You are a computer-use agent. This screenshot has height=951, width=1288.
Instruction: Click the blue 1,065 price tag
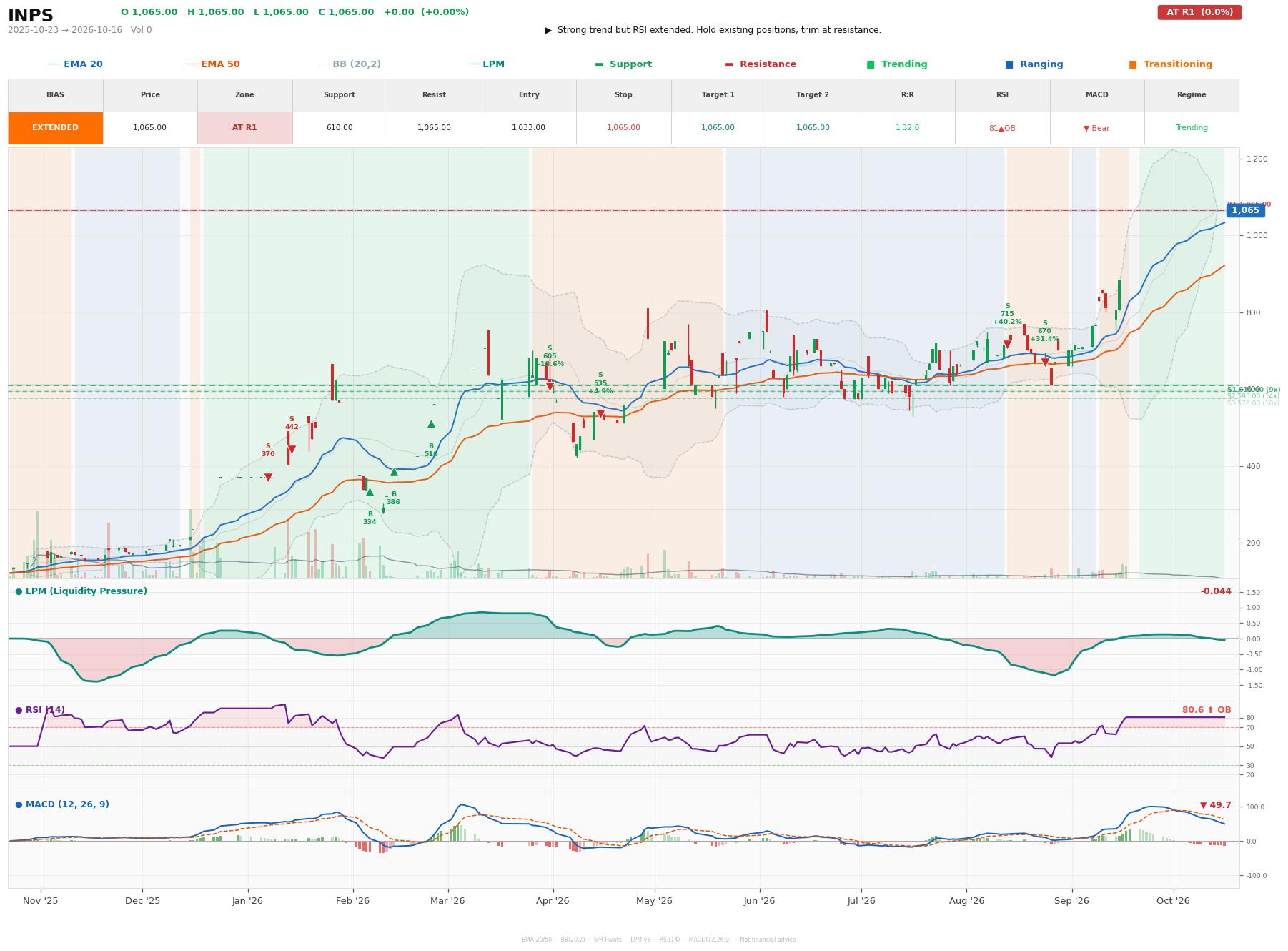point(1245,210)
